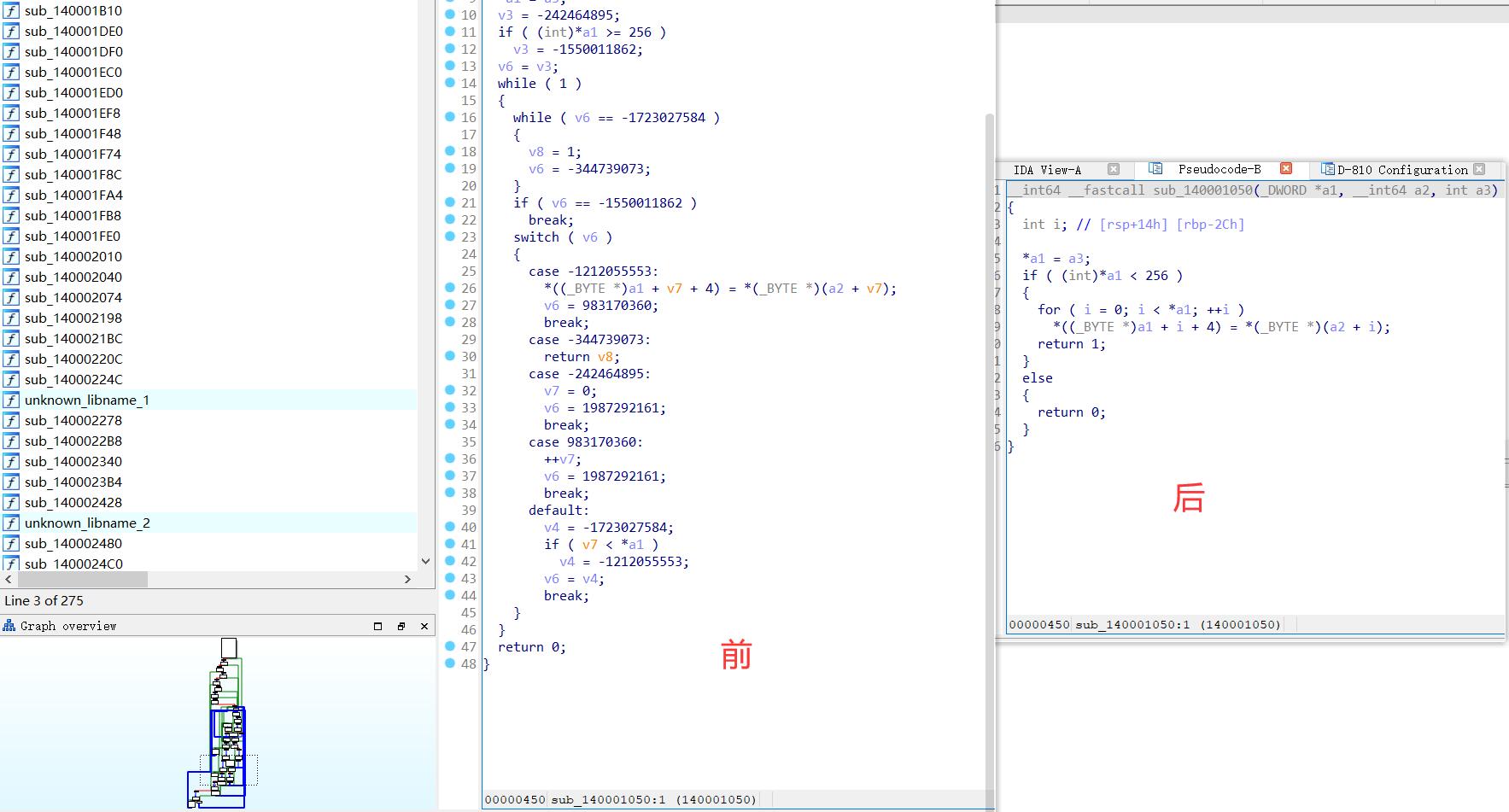
Task: Toggle breakpoint dot on line 16
Action: [x=450, y=117]
